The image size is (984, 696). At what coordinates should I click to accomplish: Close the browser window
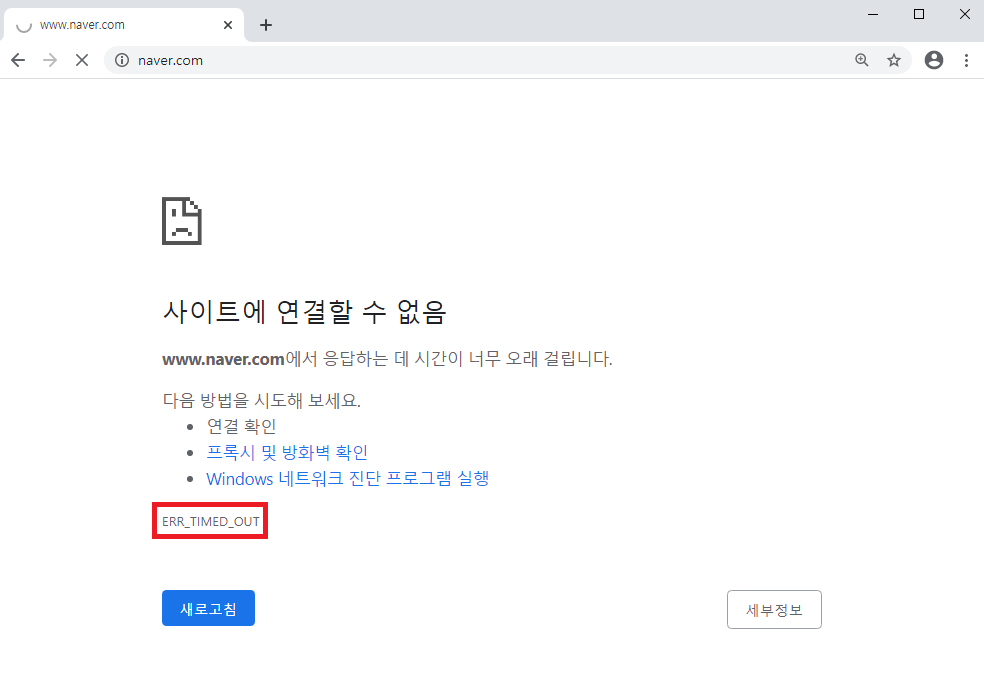click(965, 14)
